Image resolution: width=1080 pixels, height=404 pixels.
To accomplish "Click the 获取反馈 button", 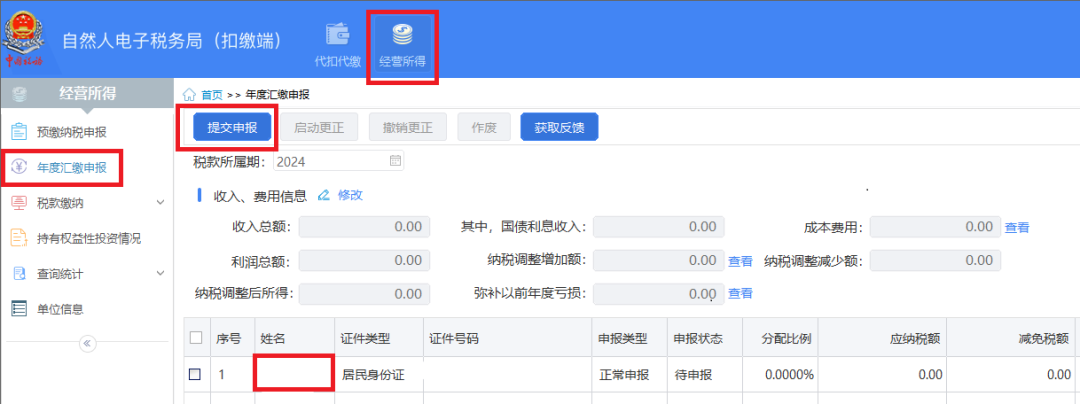I will tap(559, 127).
